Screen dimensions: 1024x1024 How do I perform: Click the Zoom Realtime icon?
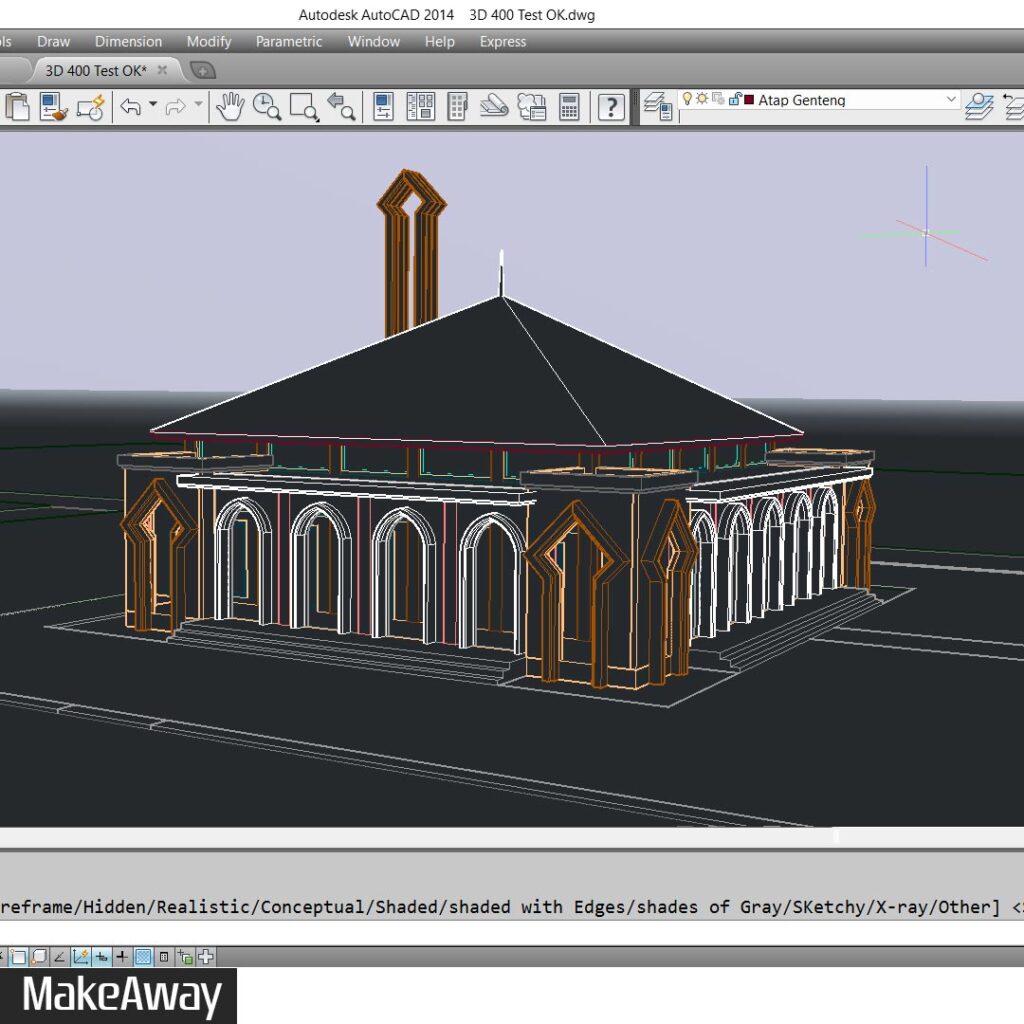click(x=266, y=106)
